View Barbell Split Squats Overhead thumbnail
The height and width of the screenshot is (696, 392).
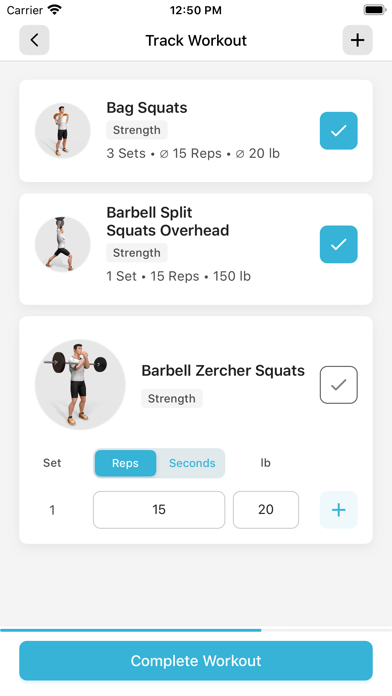(x=63, y=244)
